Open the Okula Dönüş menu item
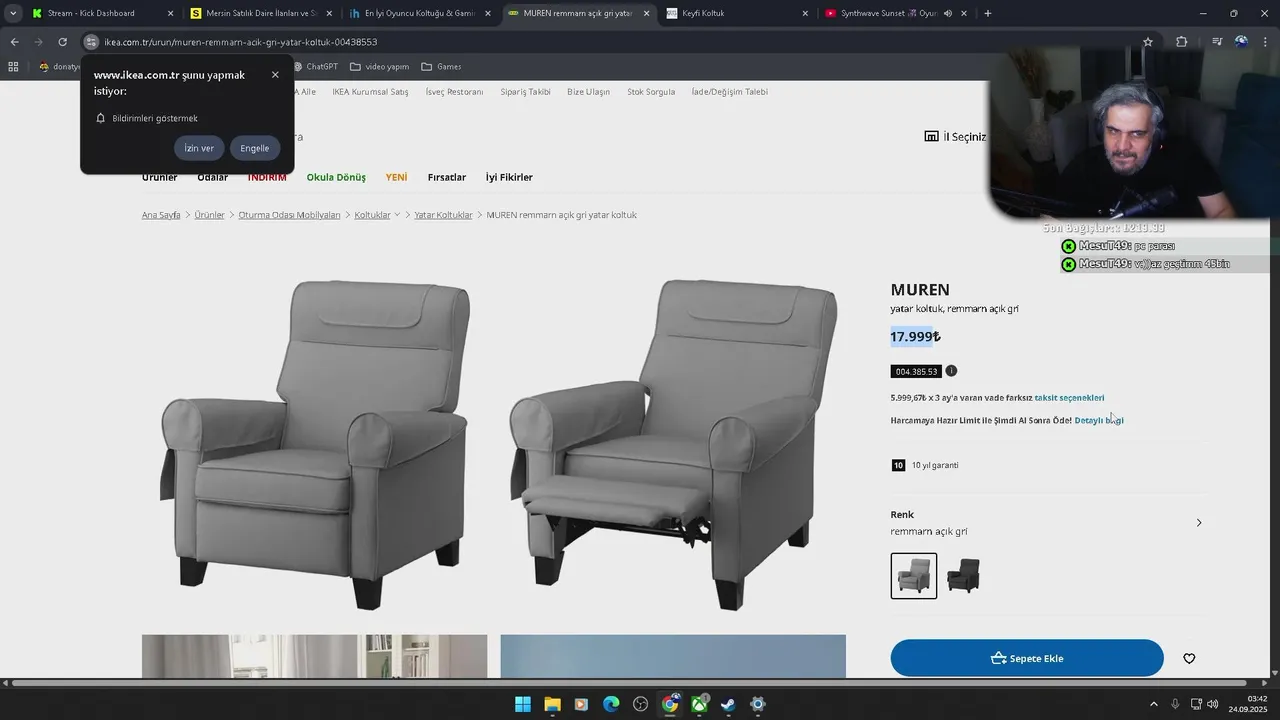Image resolution: width=1280 pixels, height=720 pixels. click(x=336, y=178)
